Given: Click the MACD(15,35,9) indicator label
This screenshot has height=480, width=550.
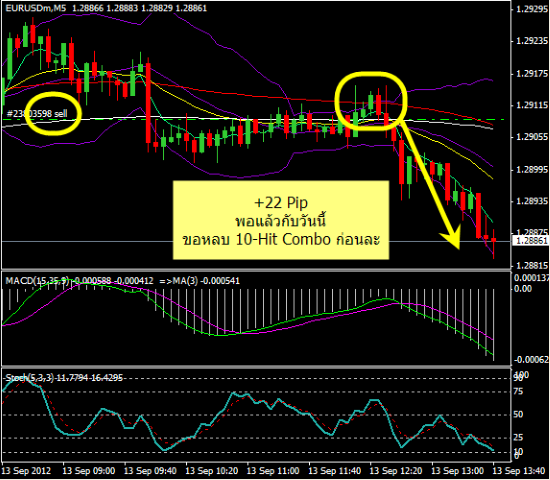Looking at the screenshot, I should point(37,280).
